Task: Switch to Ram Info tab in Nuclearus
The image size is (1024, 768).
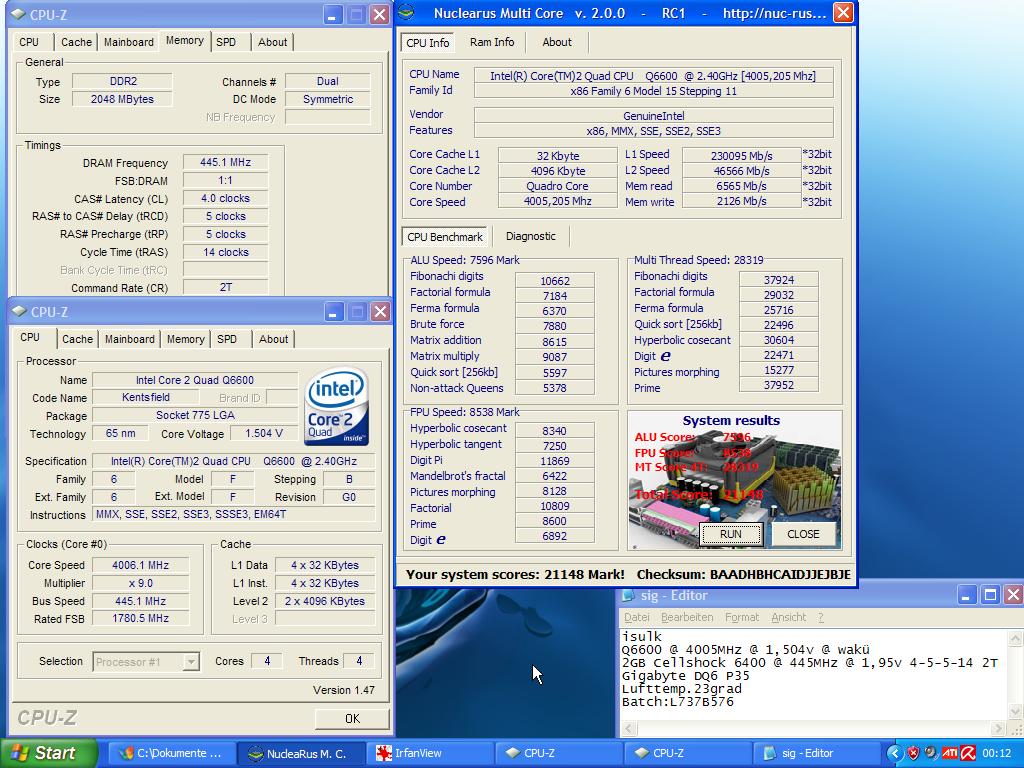Action: [492, 42]
